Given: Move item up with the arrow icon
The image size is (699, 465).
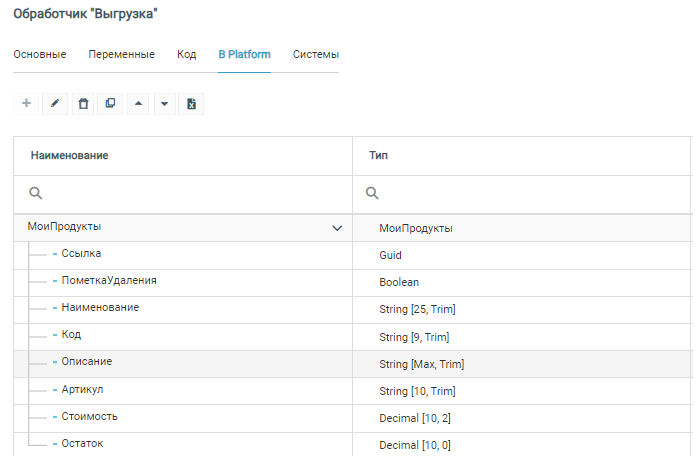Looking at the screenshot, I should 138,103.
